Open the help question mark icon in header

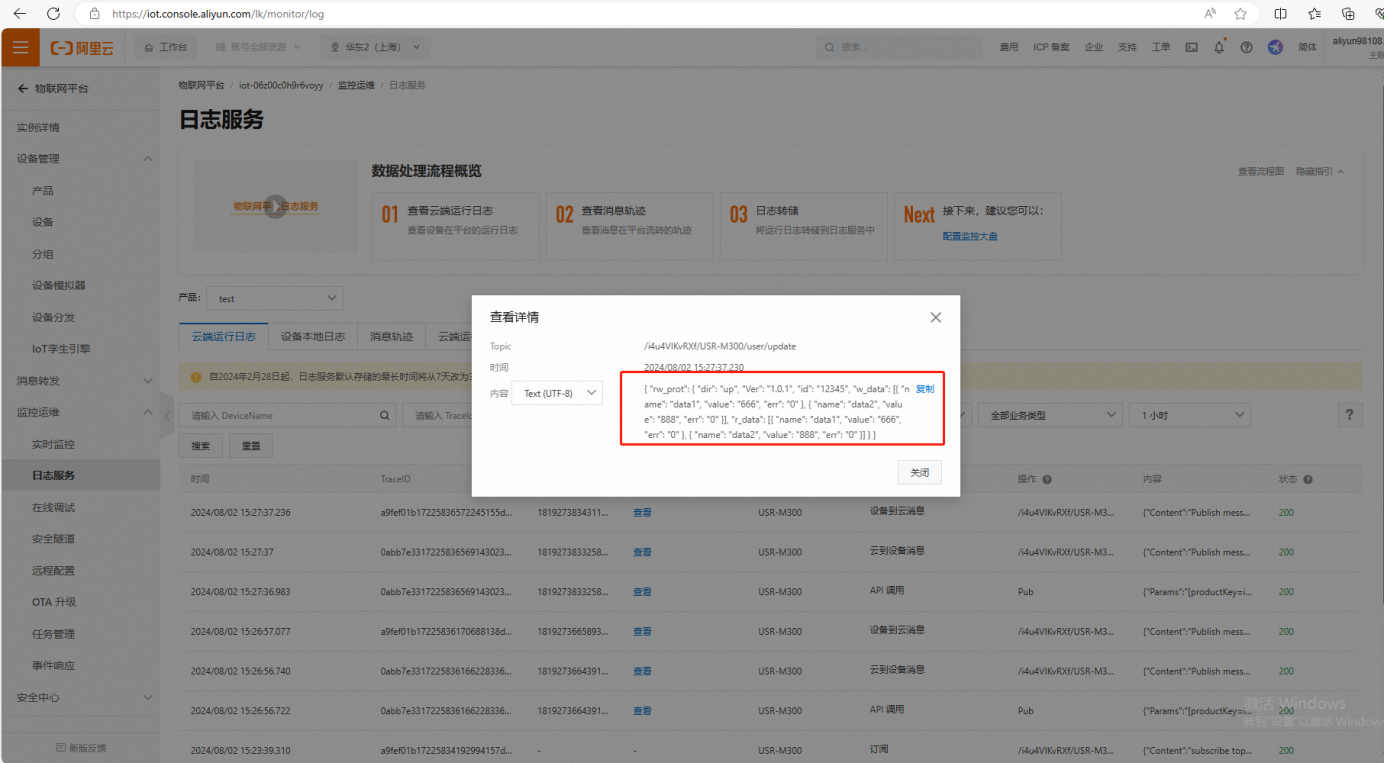point(1246,47)
